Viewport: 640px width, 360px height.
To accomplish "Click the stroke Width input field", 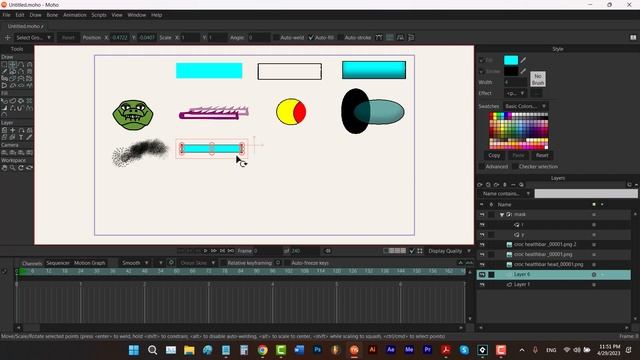I will pos(516,82).
